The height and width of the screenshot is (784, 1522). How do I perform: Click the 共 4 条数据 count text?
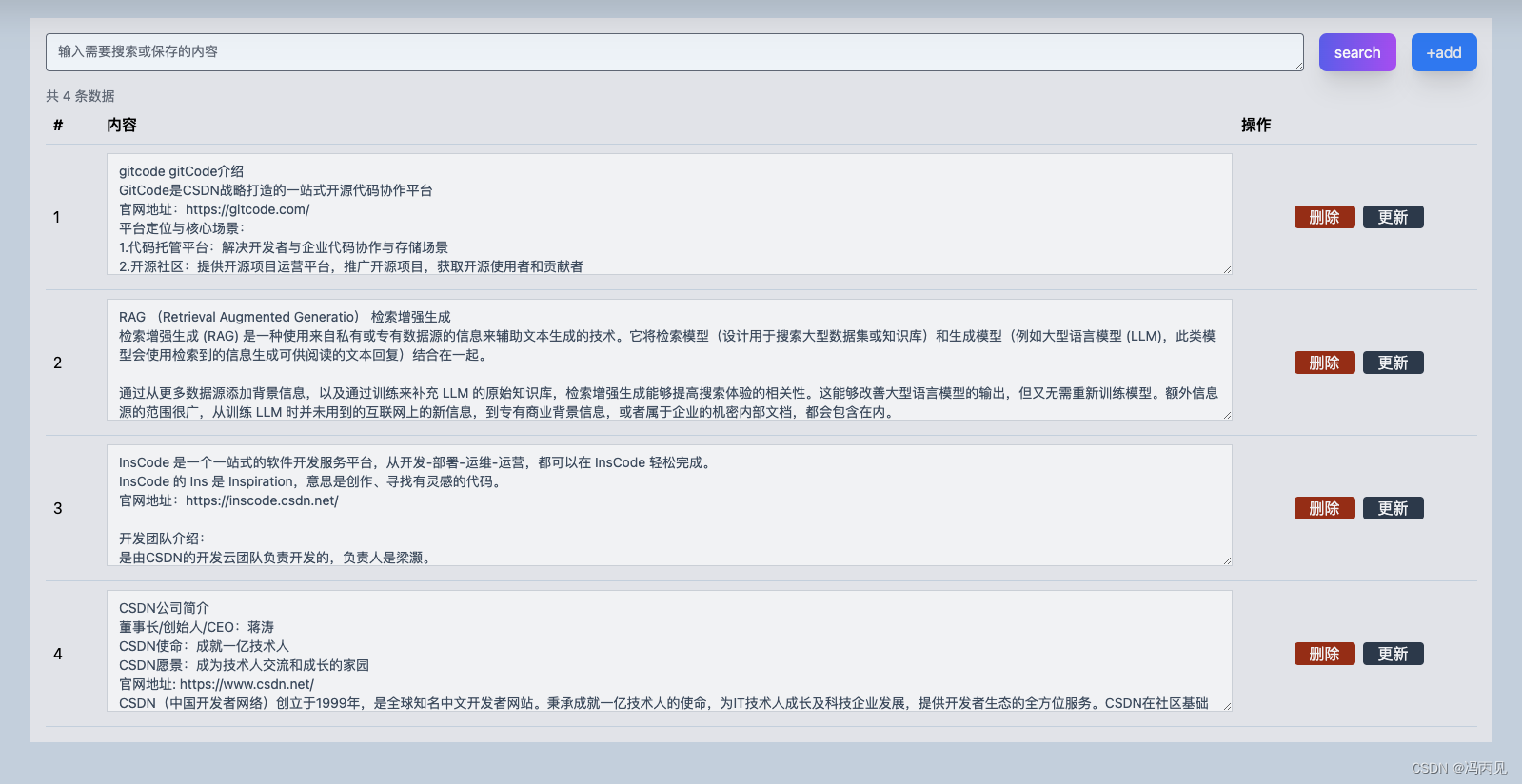coord(80,96)
